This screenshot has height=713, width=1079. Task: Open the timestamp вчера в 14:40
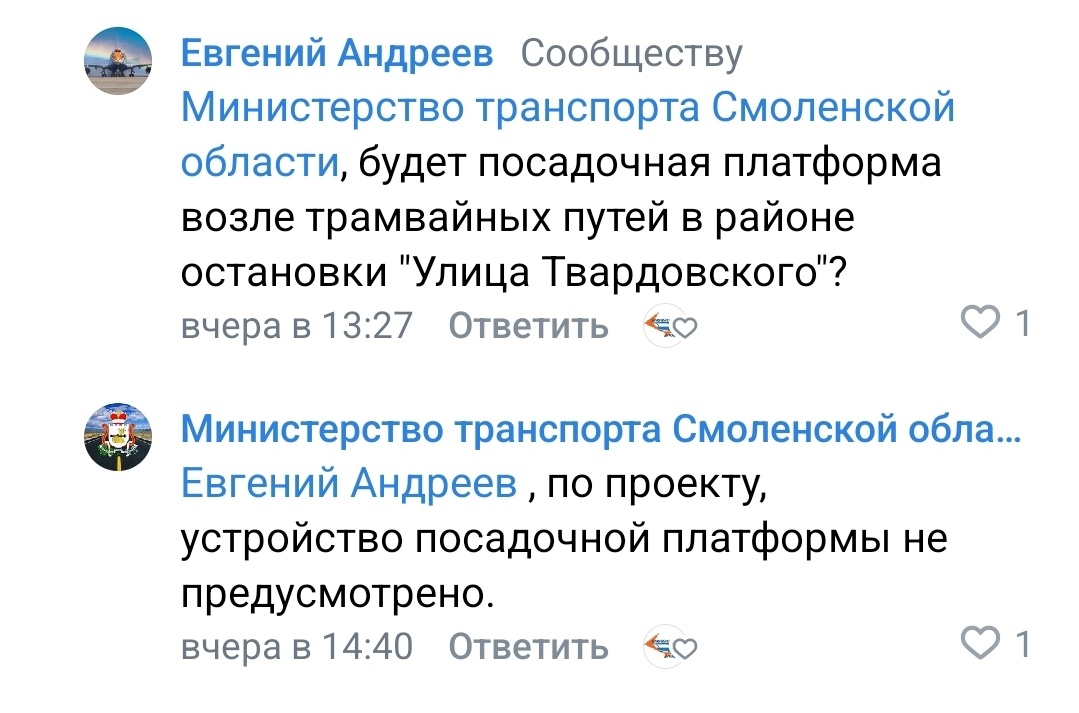pos(296,647)
